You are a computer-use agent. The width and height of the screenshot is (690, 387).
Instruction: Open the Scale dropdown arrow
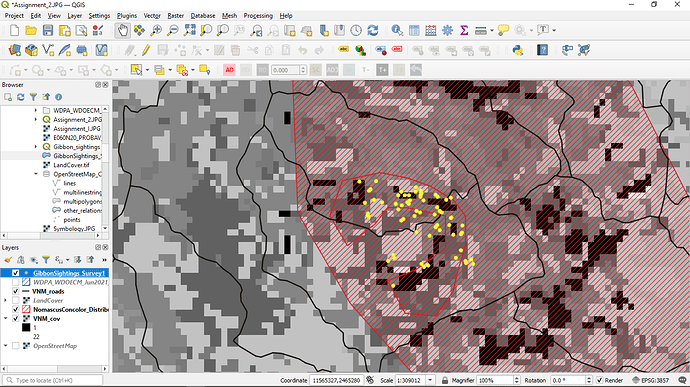click(x=430, y=380)
